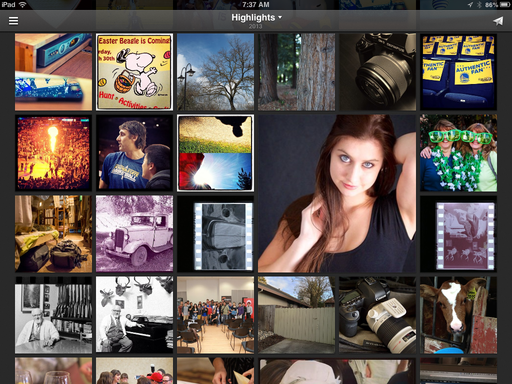Open the old man by rifle rack photo

tap(53, 315)
